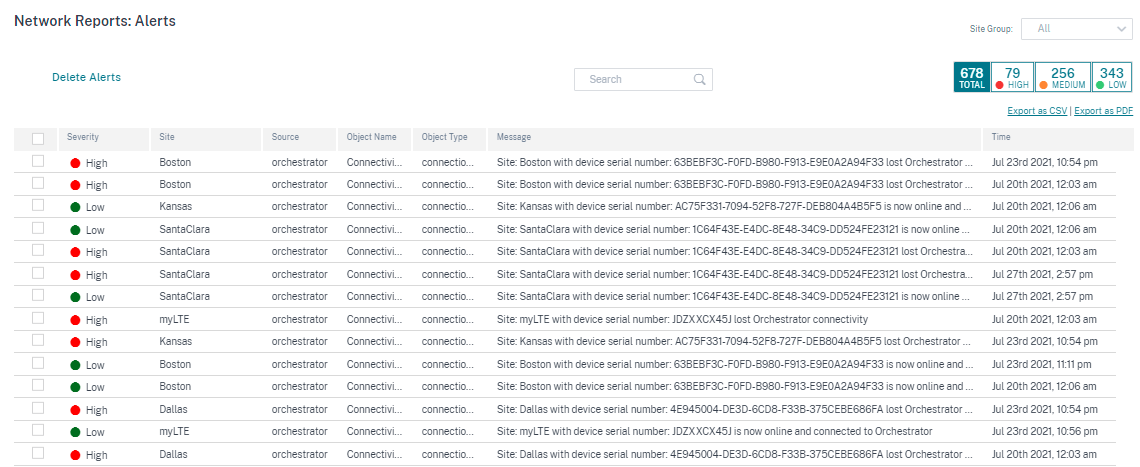Viewport: 1140px width, 467px height.
Task: Click green dot on the 343 Low tile
Action: [1100, 85]
